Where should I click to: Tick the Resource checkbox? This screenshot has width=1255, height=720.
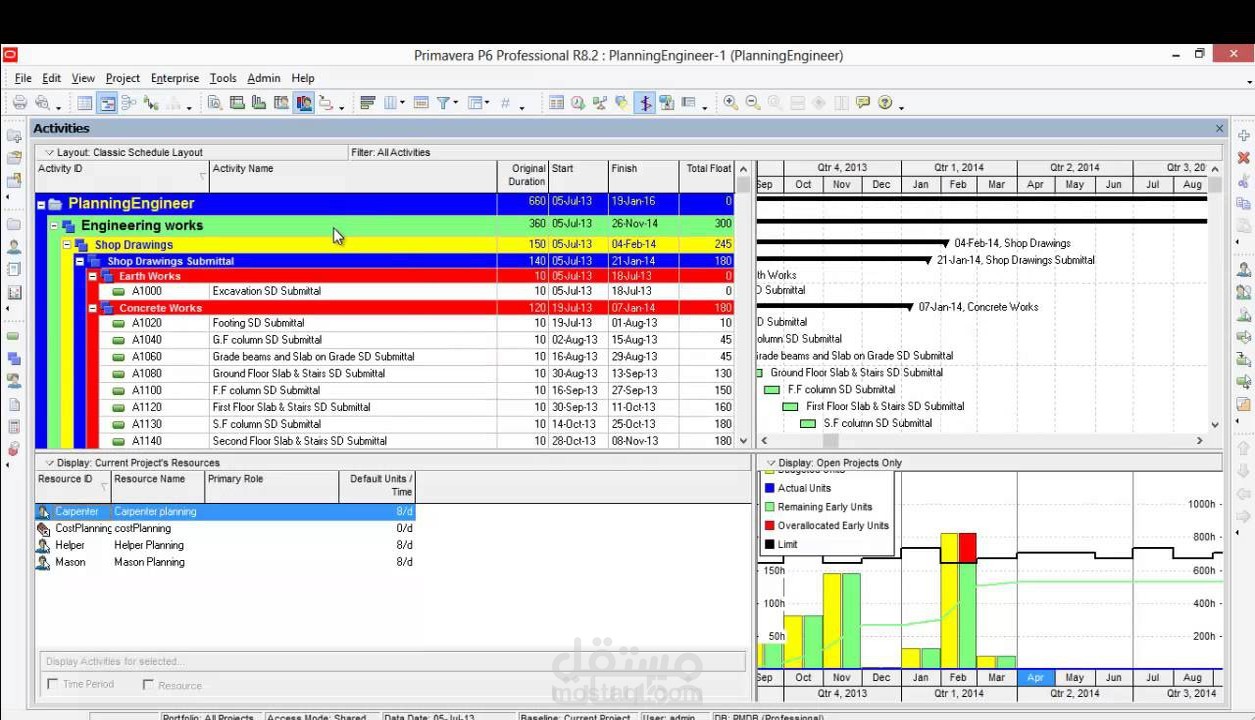click(x=148, y=685)
